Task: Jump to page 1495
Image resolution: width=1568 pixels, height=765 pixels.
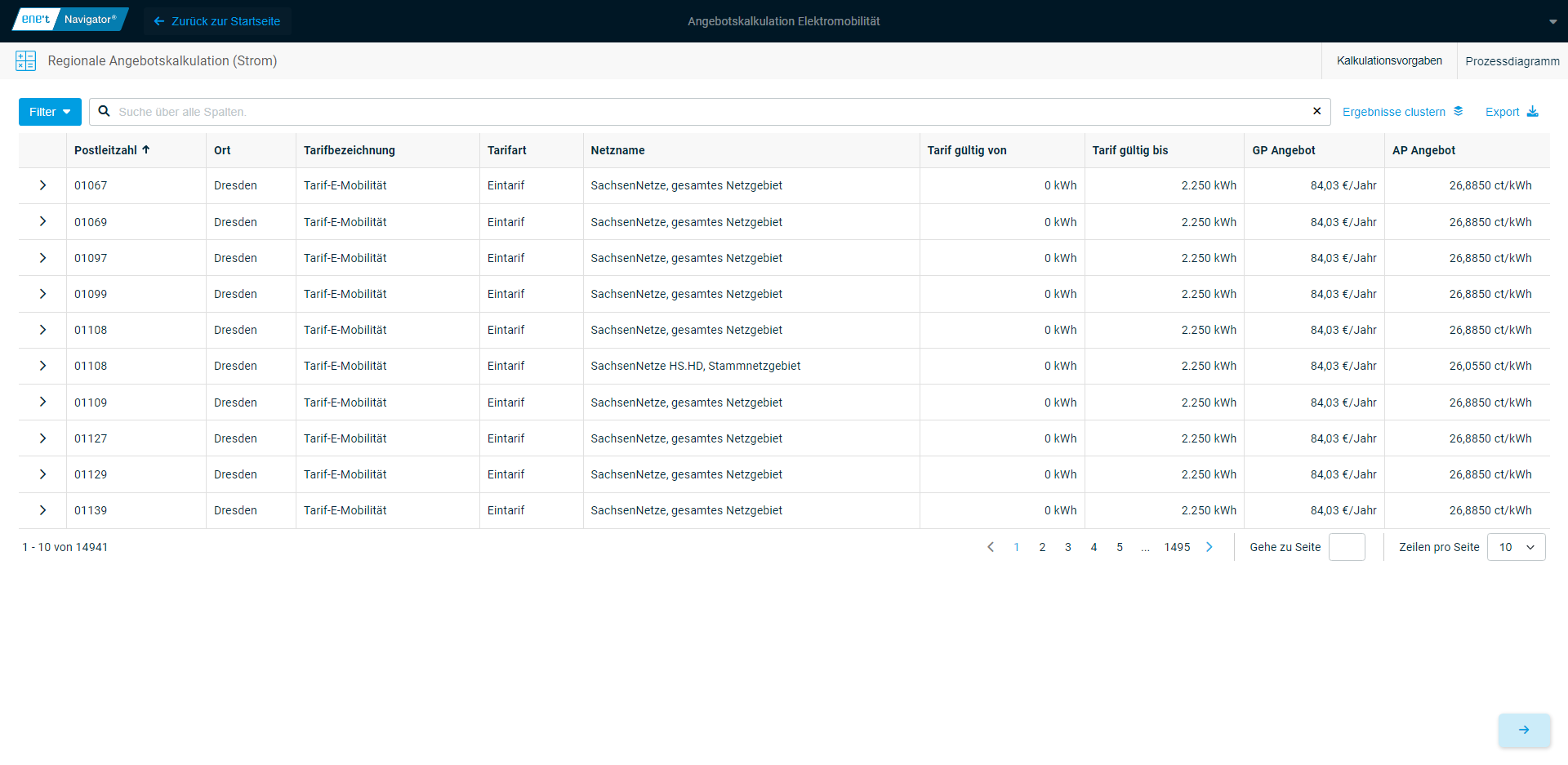Action: (1177, 547)
